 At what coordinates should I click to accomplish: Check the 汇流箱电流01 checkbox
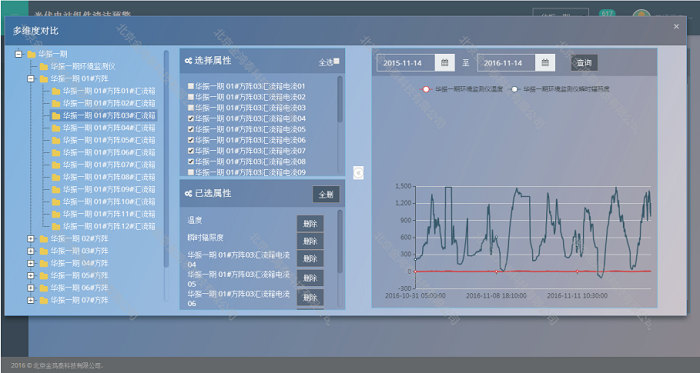pos(191,86)
